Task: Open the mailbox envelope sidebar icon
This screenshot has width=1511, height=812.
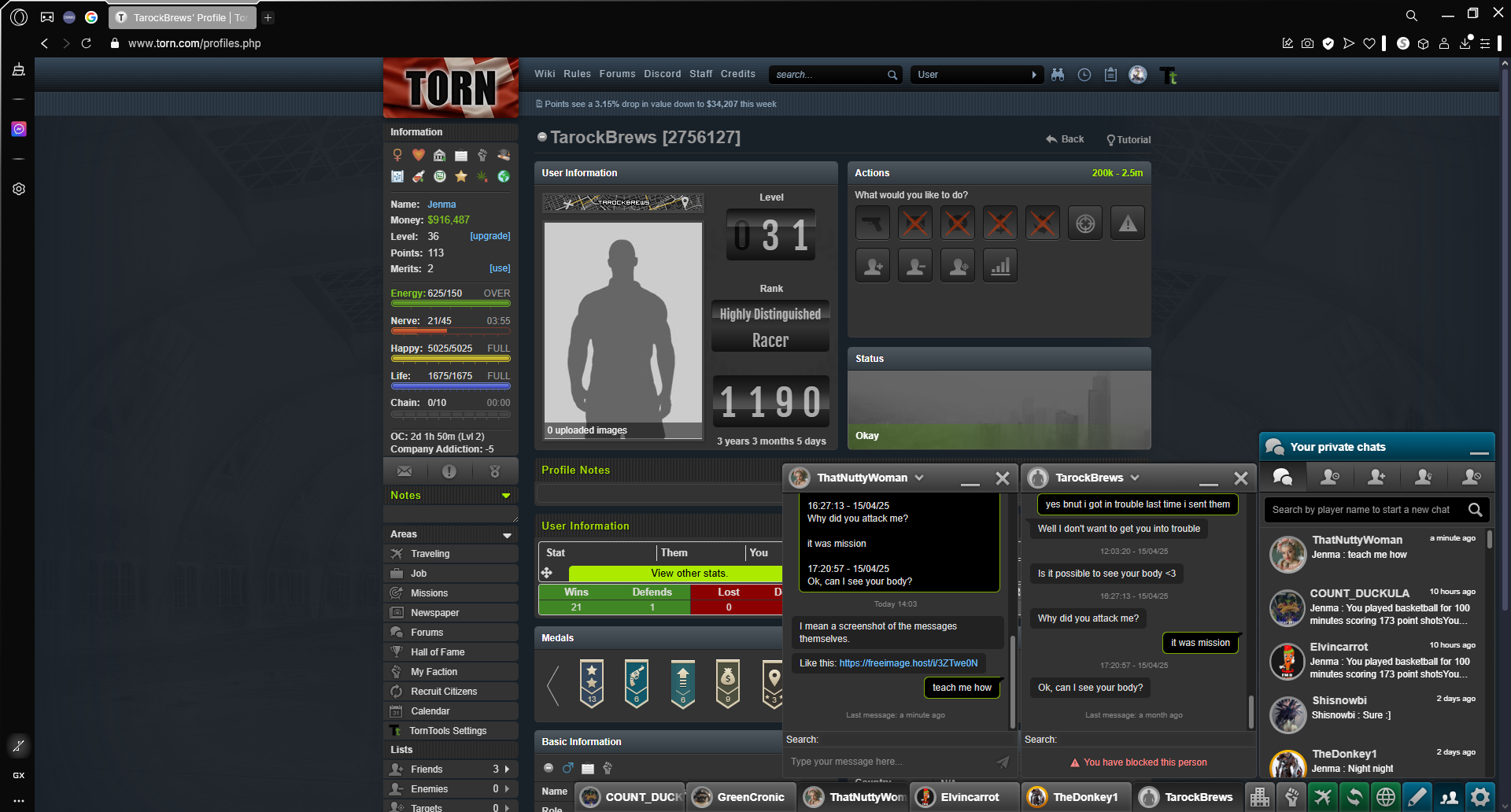Action: (405, 471)
